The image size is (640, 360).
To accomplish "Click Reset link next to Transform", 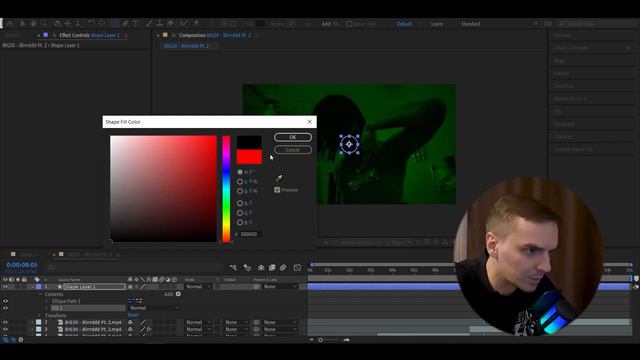I will [133, 316].
